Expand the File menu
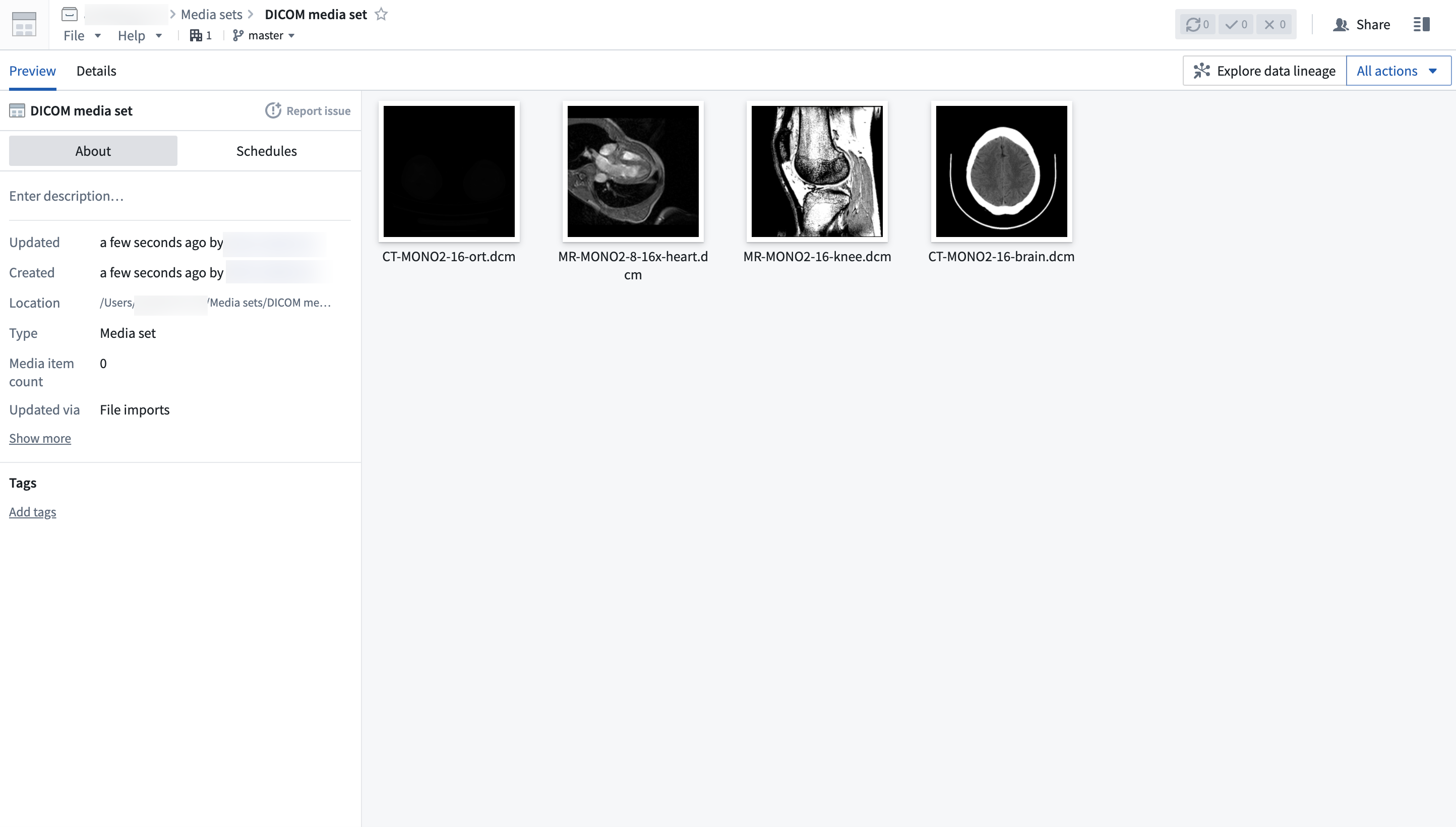The height and width of the screenshot is (827, 1456). tap(74, 35)
